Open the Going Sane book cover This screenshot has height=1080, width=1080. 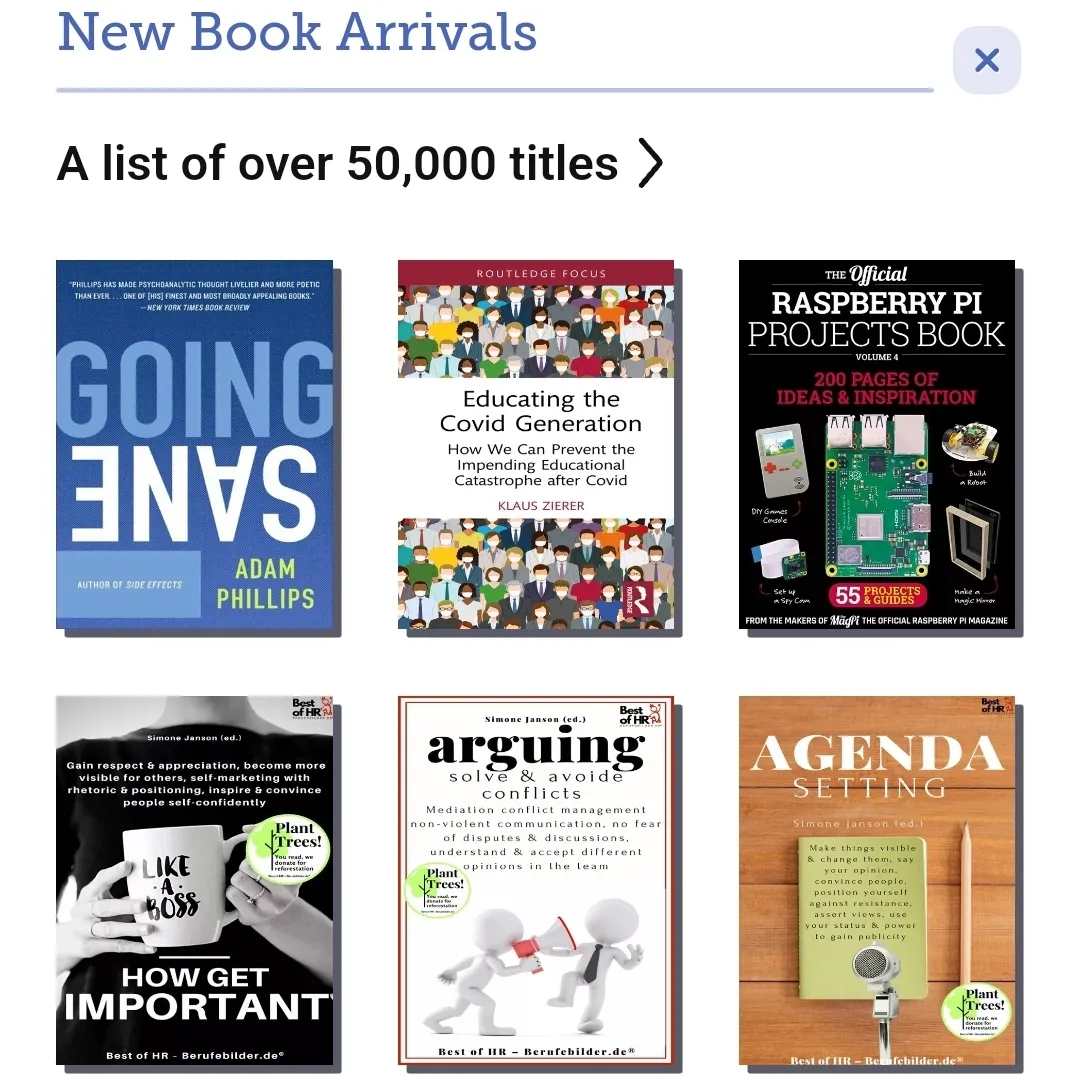point(194,444)
